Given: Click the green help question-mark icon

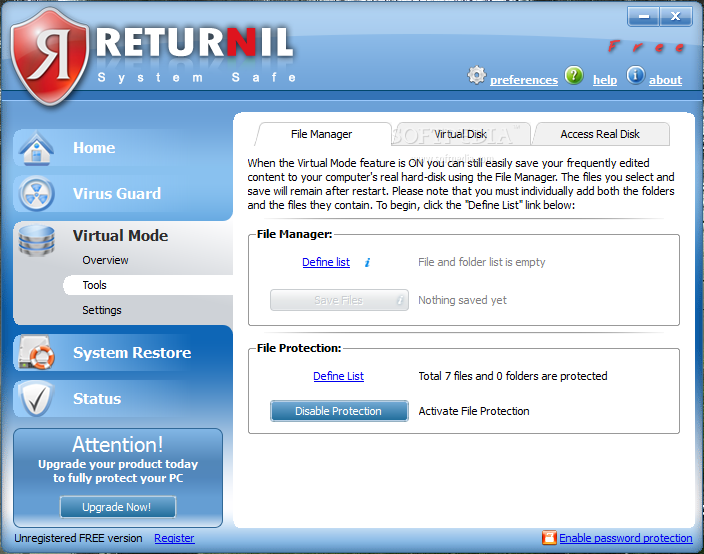Looking at the screenshot, I should (x=574, y=75).
